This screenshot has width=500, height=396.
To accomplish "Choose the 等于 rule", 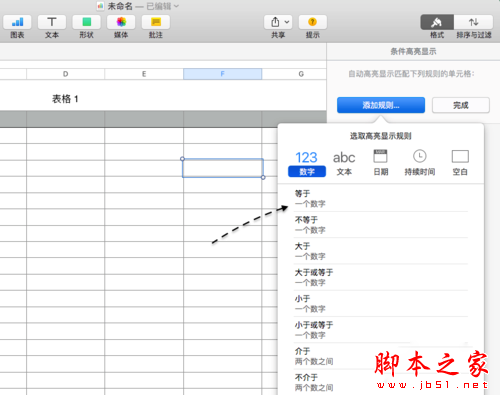I will coord(381,198).
